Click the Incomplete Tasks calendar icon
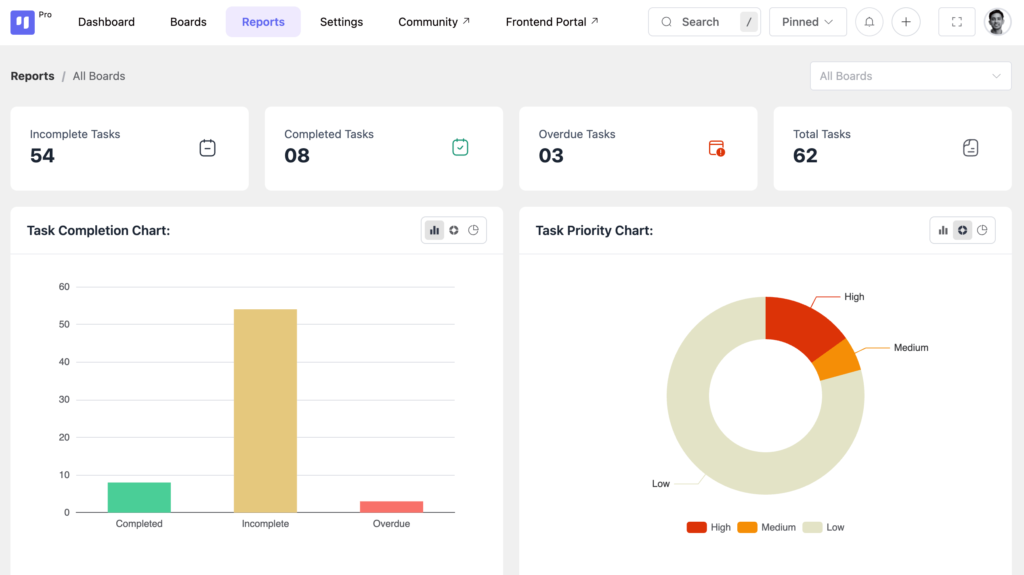This screenshot has width=1024, height=575. tap(208, 148)
